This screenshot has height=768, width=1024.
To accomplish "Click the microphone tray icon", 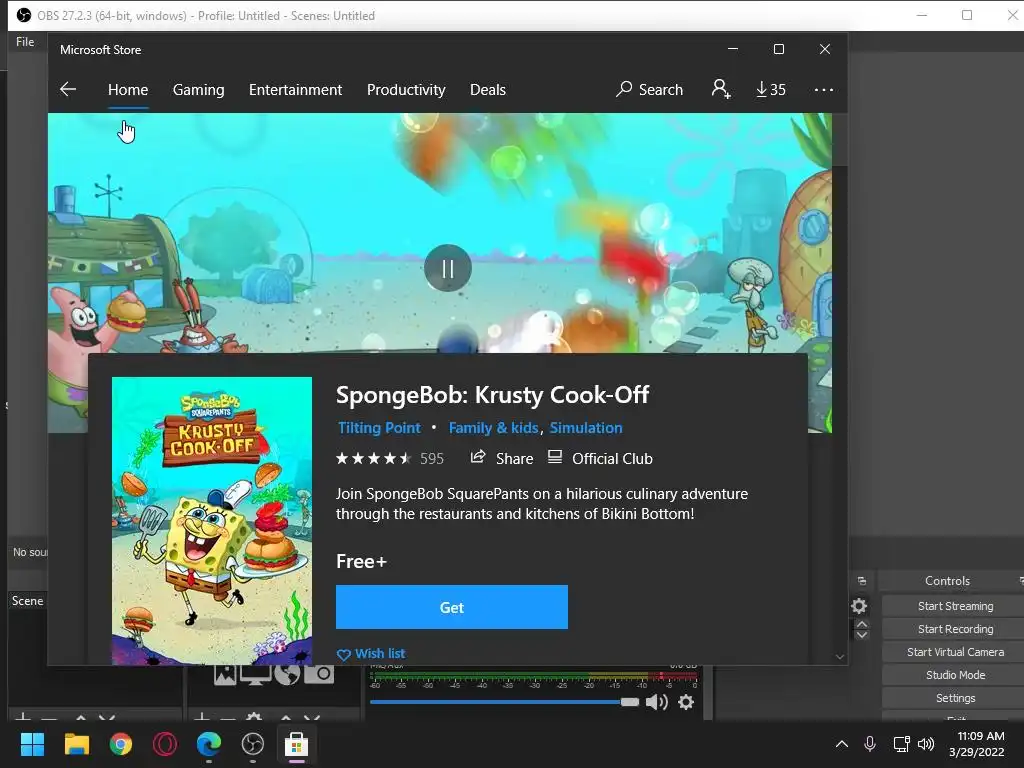I will pyautogui.click(x=870, y=744).
